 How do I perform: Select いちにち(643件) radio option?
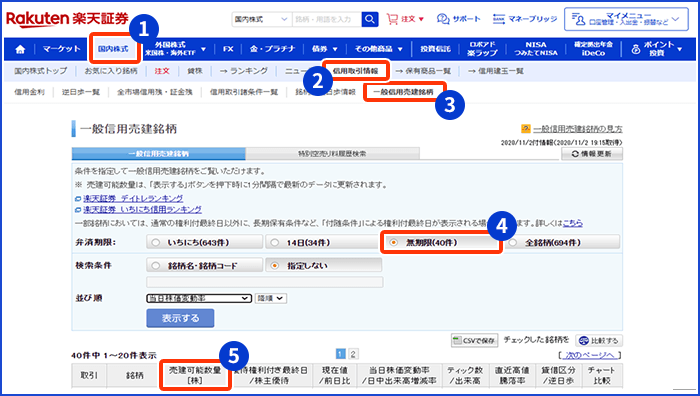click(204, 242)
